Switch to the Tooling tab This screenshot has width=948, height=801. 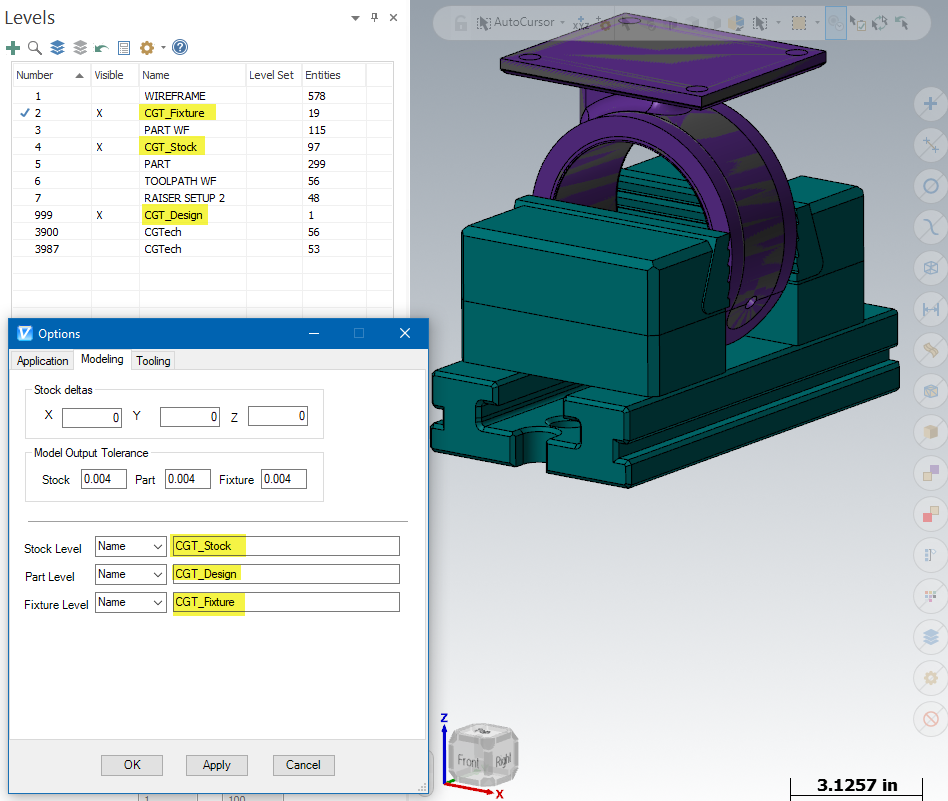[153, 360]
